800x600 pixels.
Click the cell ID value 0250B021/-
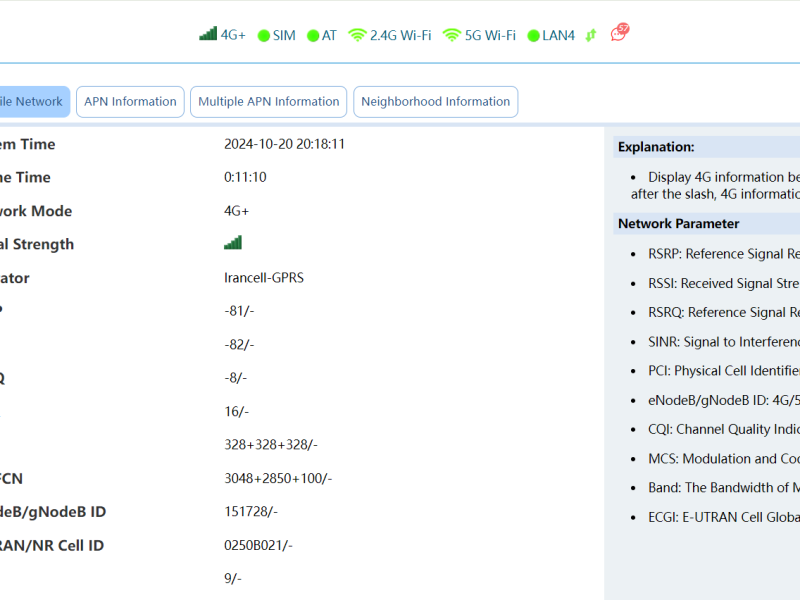[259, 546]
